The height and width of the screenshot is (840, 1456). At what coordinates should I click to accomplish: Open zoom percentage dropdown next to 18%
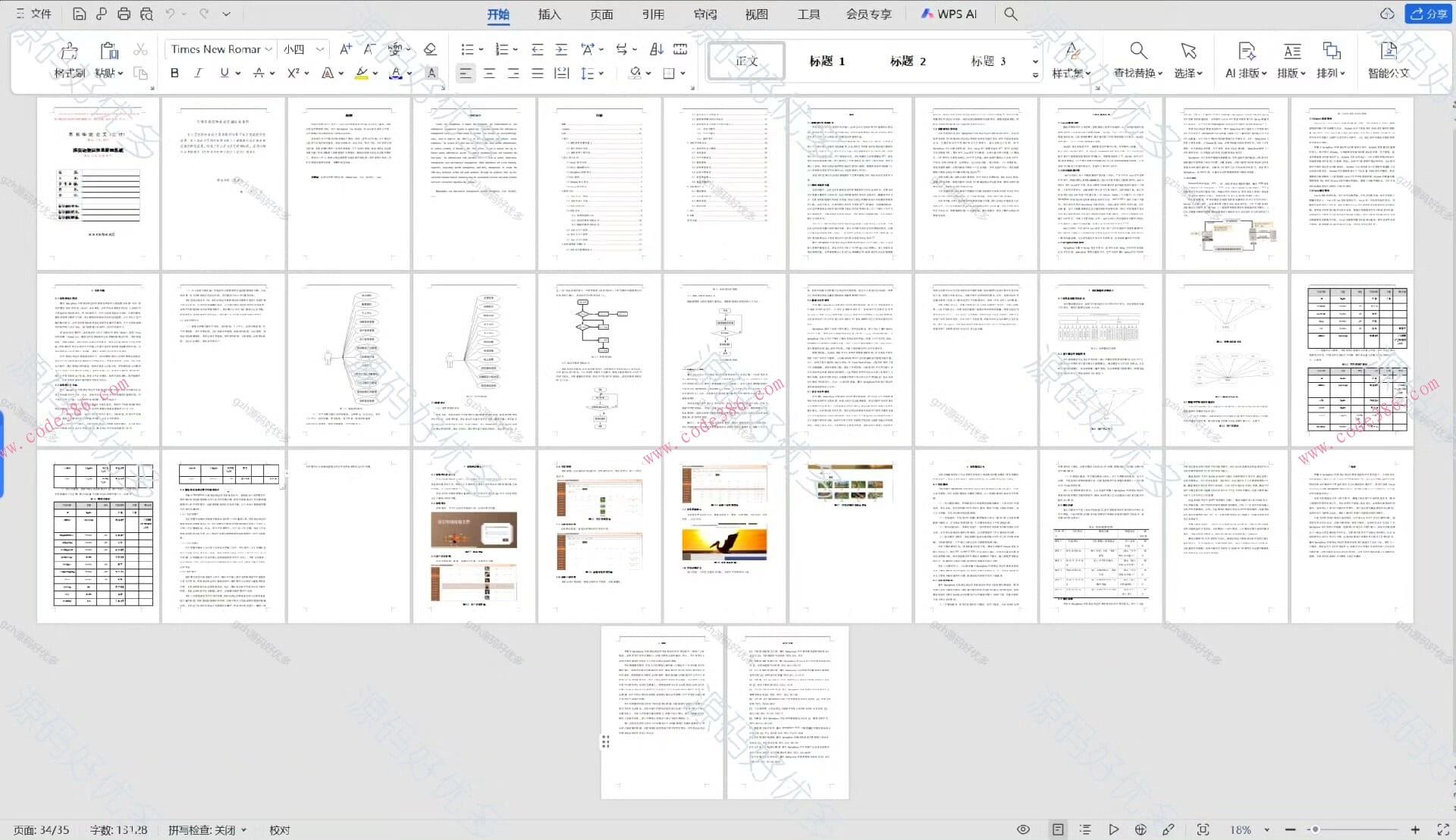(x=1266, y=830)
